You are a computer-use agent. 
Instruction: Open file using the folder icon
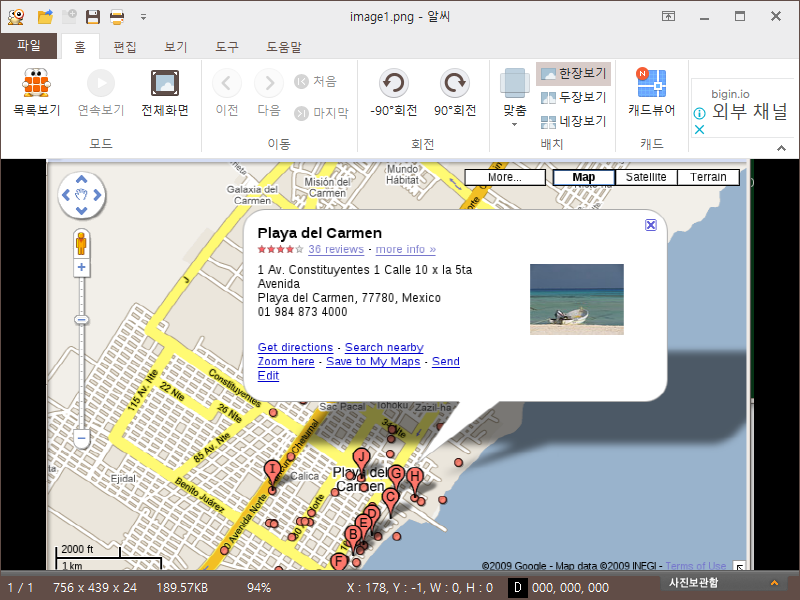click(x=45, y=17)
